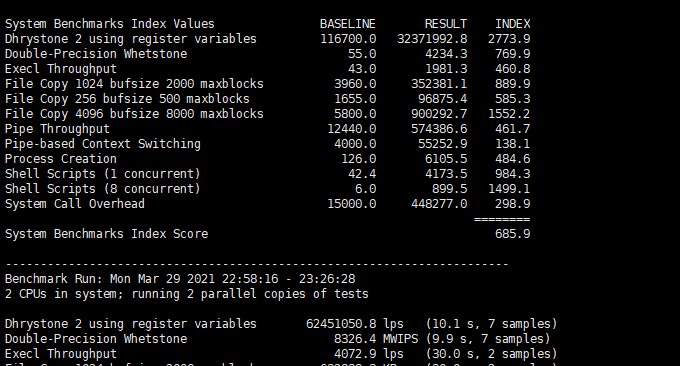Click the BASELINE column header
This screenshot has width=680, height=366.
pos(348,24)
